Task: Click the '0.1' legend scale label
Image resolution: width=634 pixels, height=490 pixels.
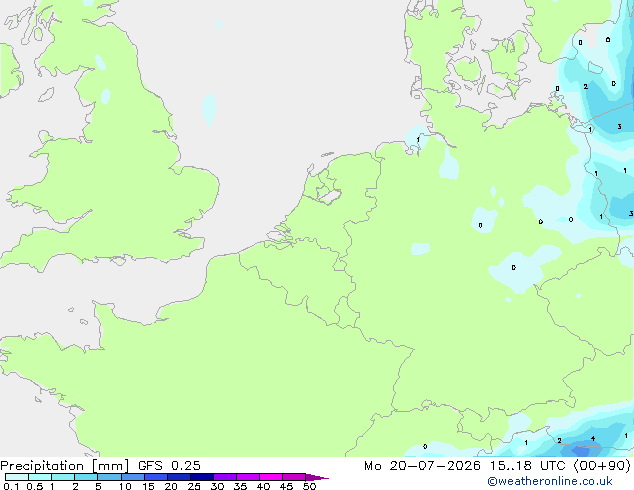Action: (x=11, y=486)
